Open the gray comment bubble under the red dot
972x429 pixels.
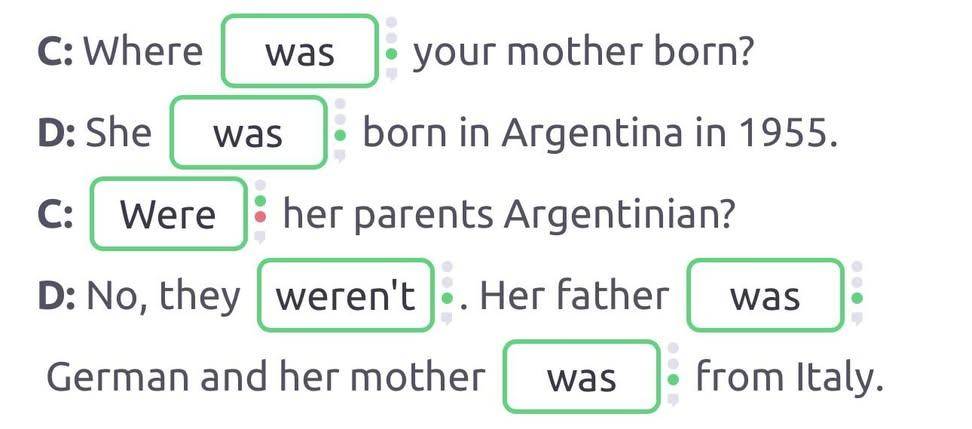coord(261,238)
